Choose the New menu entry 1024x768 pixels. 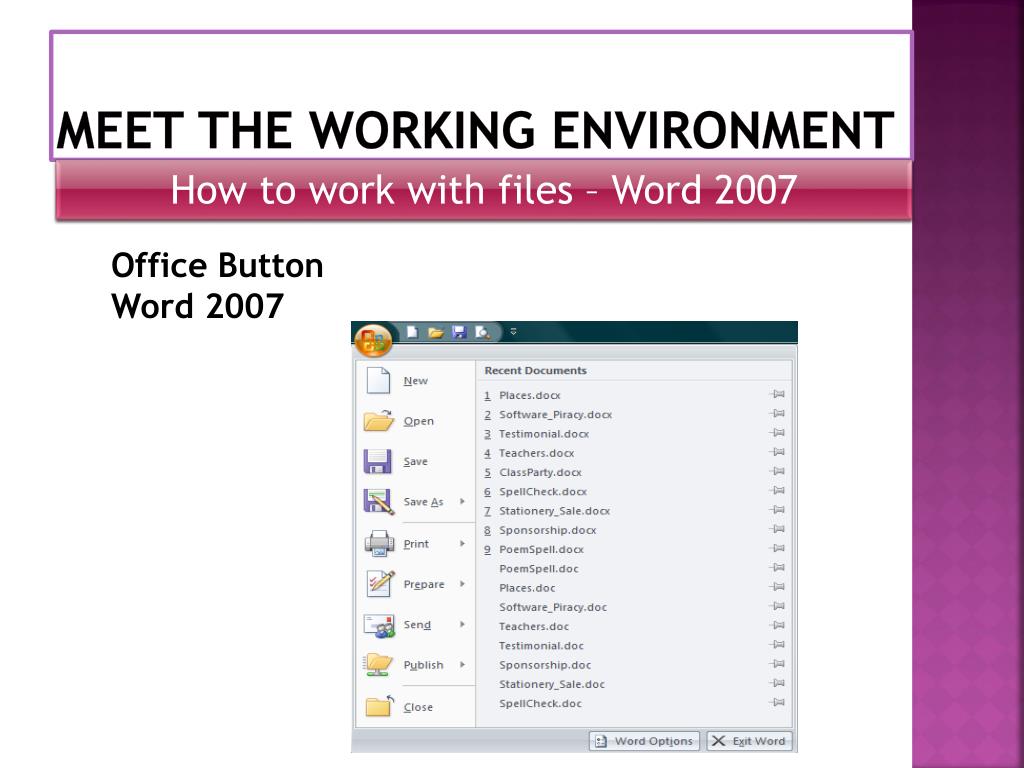[x=416, y=380]
